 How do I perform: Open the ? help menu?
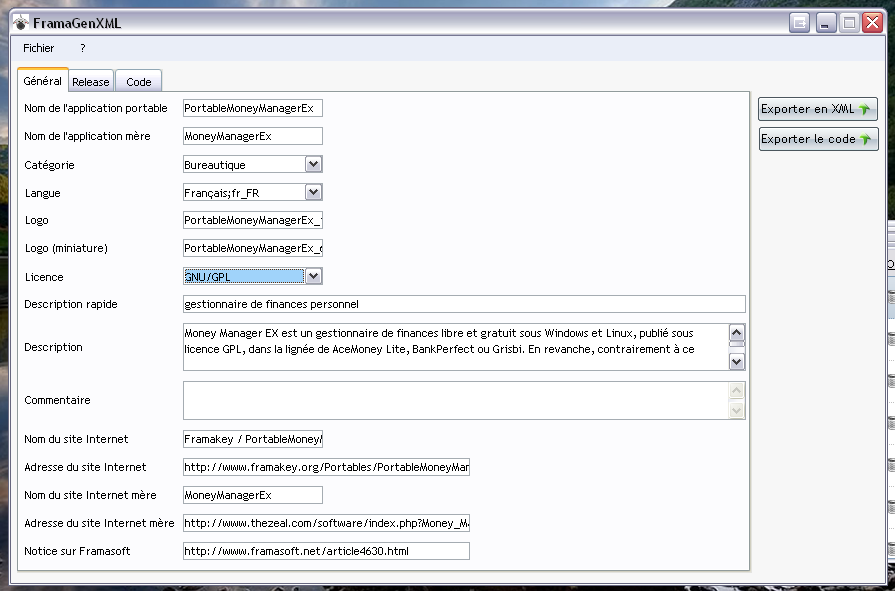[83, 48]
